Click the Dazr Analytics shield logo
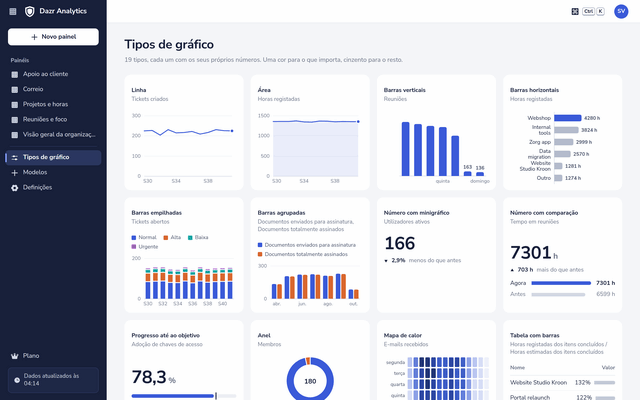The image size is (640, 400). (29, 11)
